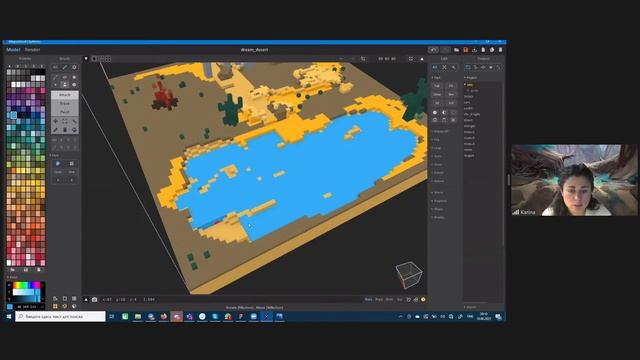The height and width of the screenshot is (360, 640).
Task: Open project via folder icon
Action: pyautogui.click(x=457, y=50)
